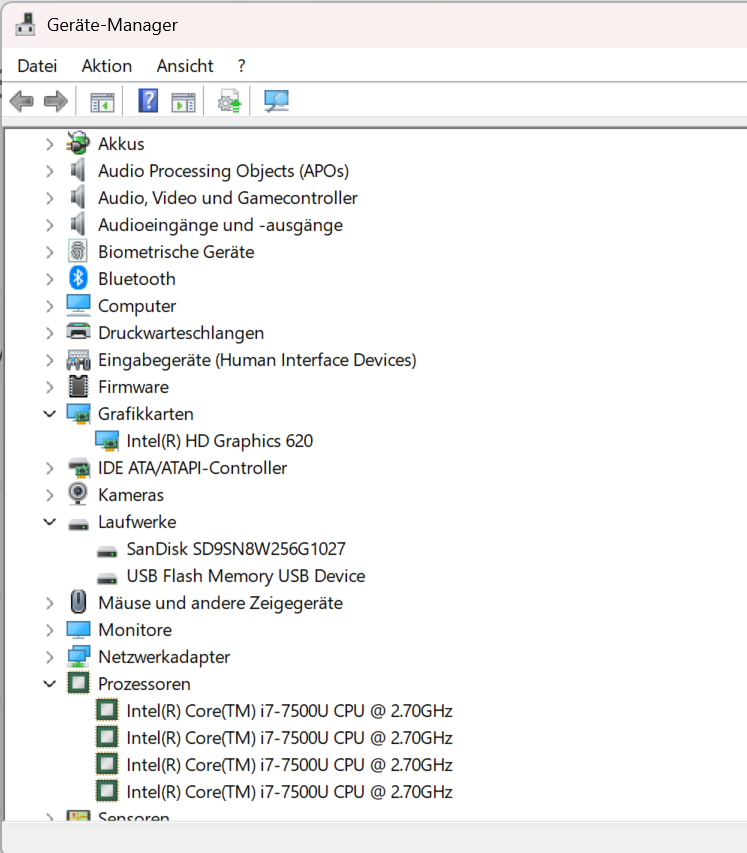This screenshot has width=747, height=853.
Task: Select Mäuse und andere Zeigegeräte label
Action: [x=220, y=603]
